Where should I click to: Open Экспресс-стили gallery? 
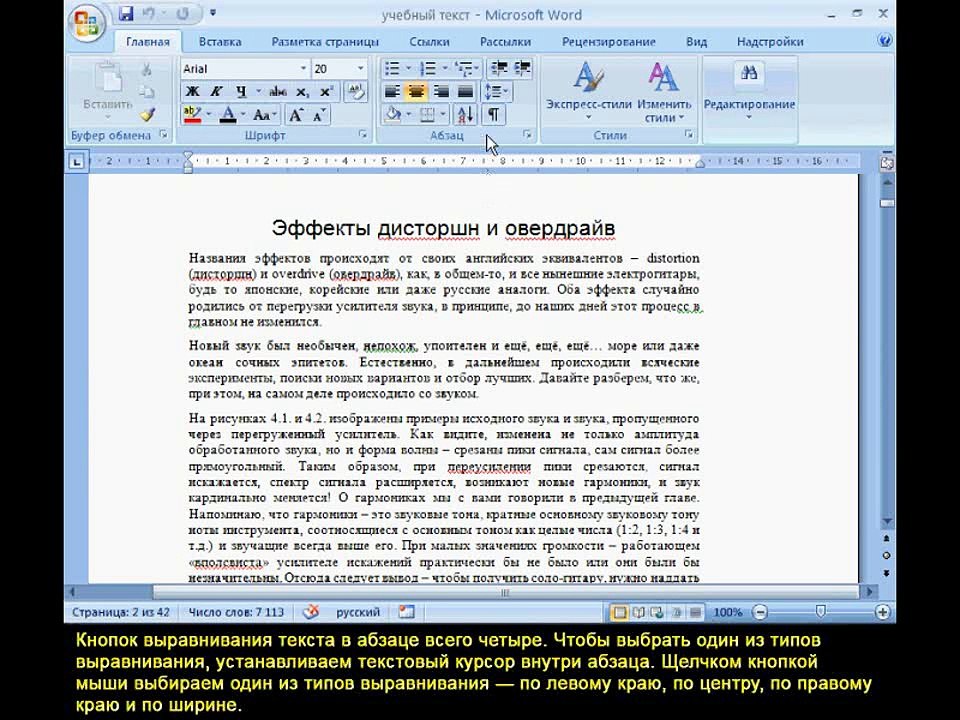(588, 91)
